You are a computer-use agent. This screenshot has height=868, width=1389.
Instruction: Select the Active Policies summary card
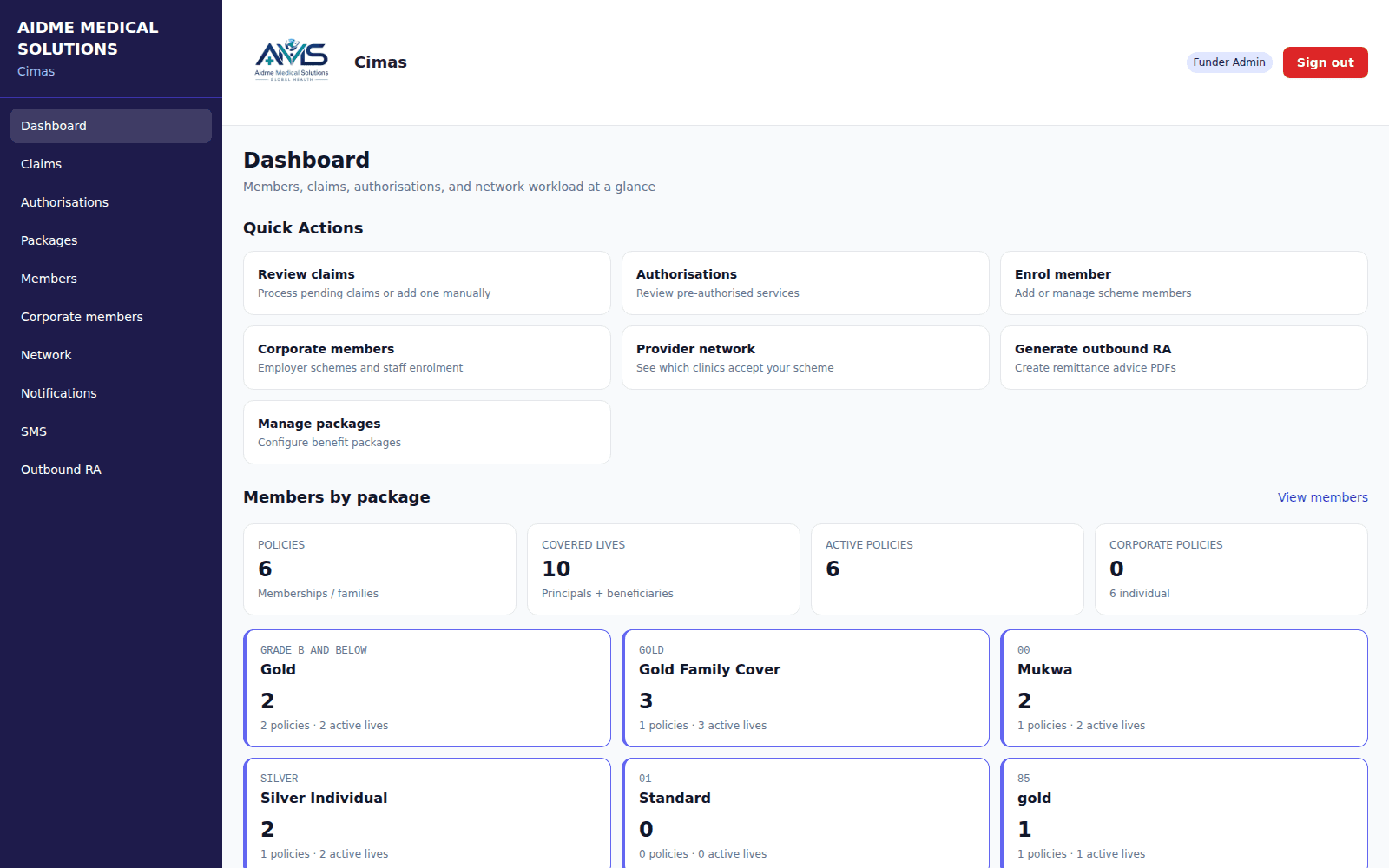(x=947, y=569)
